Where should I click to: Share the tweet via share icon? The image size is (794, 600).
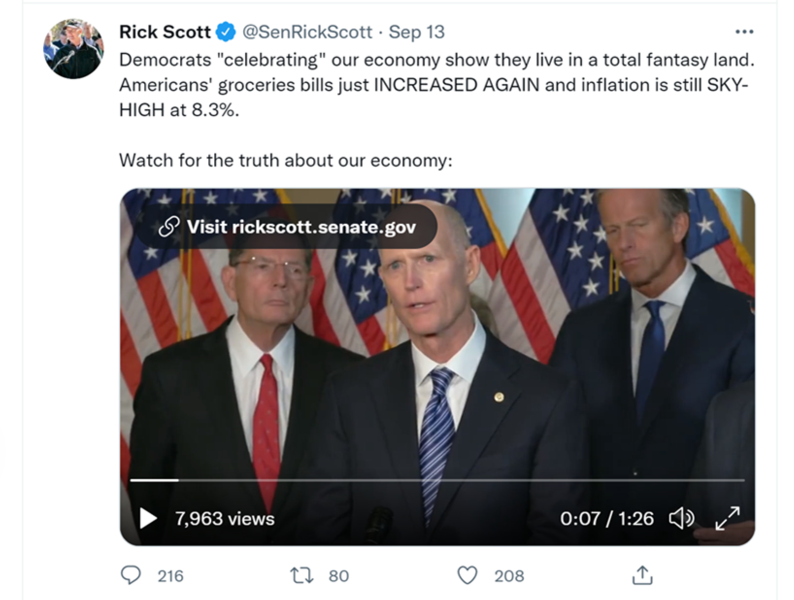click(x=643, y=575)
